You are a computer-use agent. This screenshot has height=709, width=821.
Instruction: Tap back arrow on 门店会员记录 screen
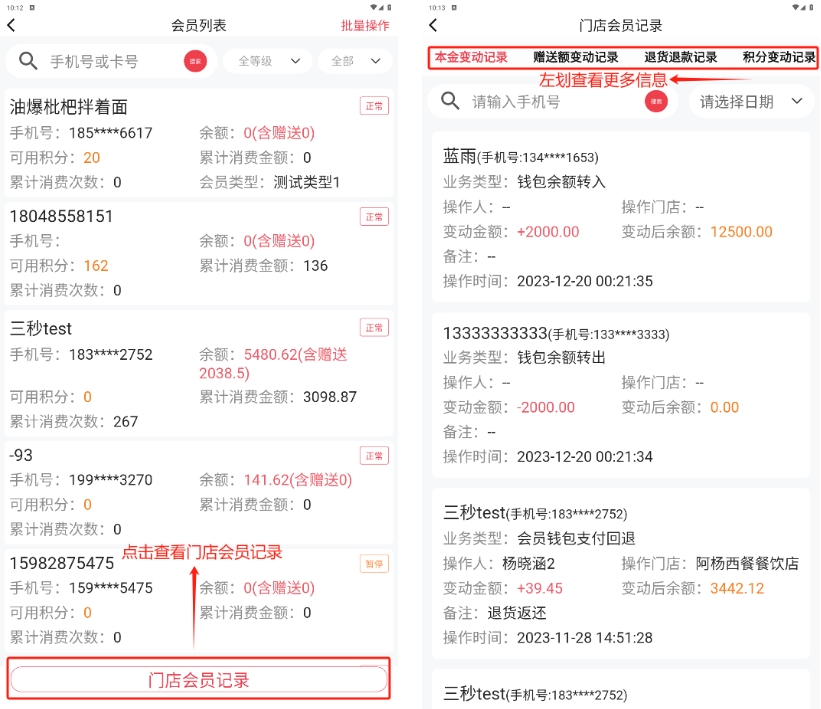click(433, 26)
